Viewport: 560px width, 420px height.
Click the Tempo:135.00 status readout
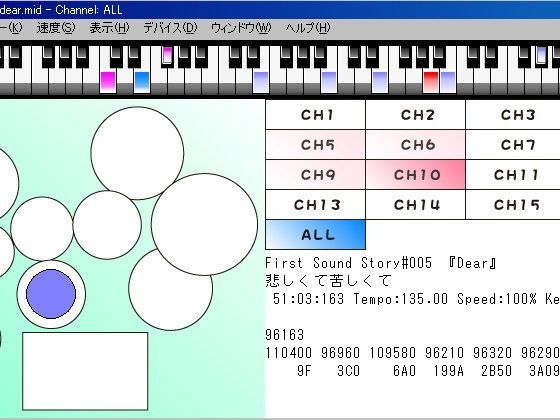tap(400, 299)
